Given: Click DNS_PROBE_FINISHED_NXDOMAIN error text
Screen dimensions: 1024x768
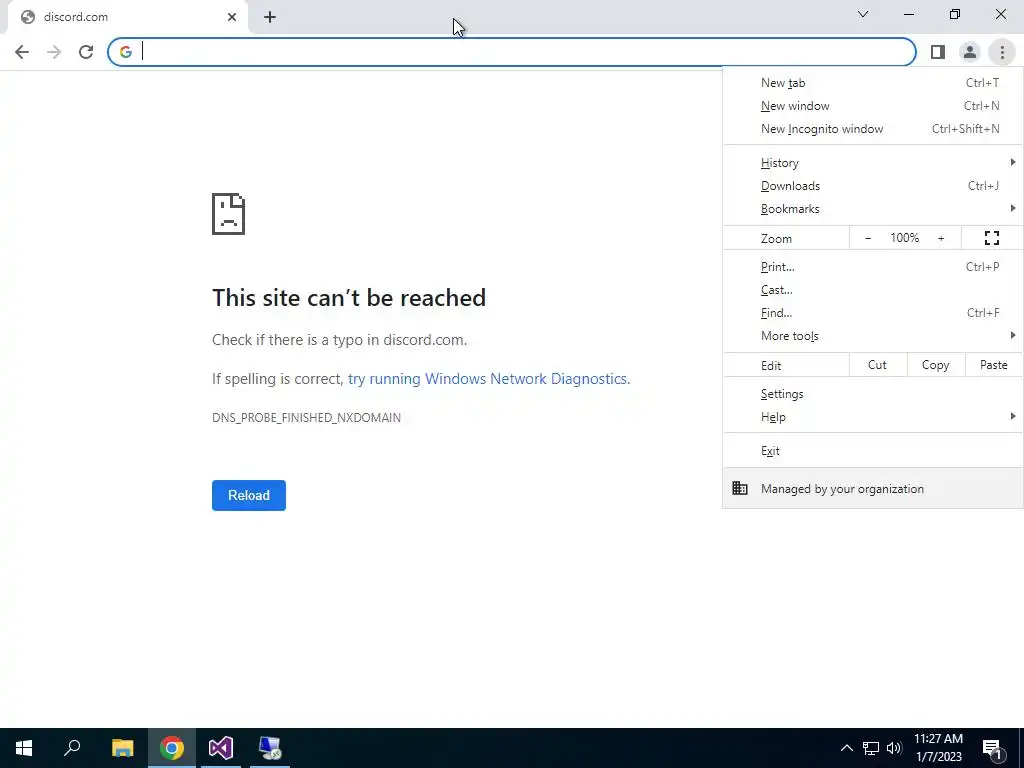Looking at the screenshot, I should pos(306,417).
